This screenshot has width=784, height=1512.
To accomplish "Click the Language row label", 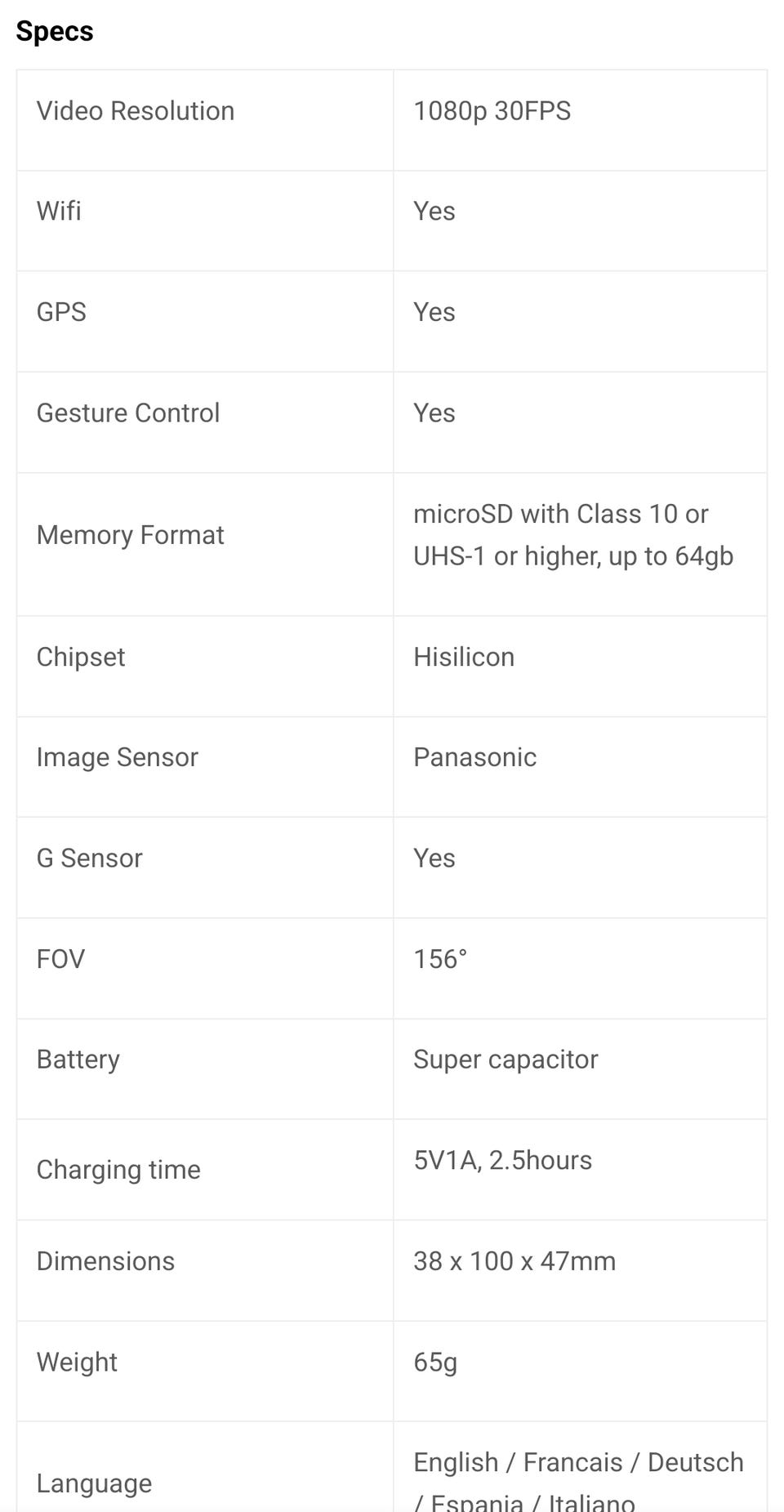I will (94, 1483).
